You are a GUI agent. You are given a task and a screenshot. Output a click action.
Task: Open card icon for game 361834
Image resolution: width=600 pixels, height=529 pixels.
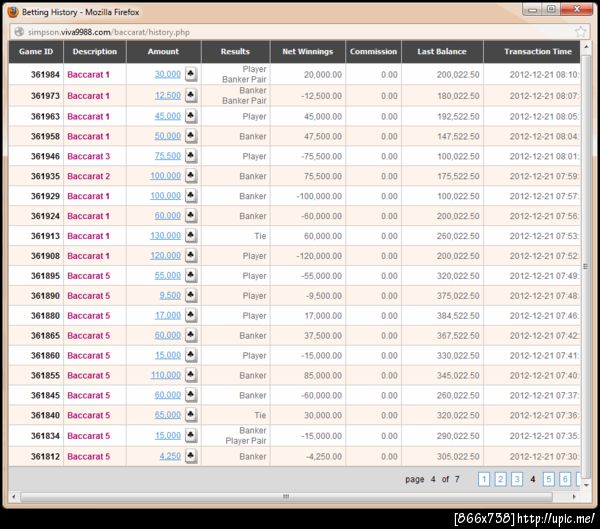tap(191, 435)
